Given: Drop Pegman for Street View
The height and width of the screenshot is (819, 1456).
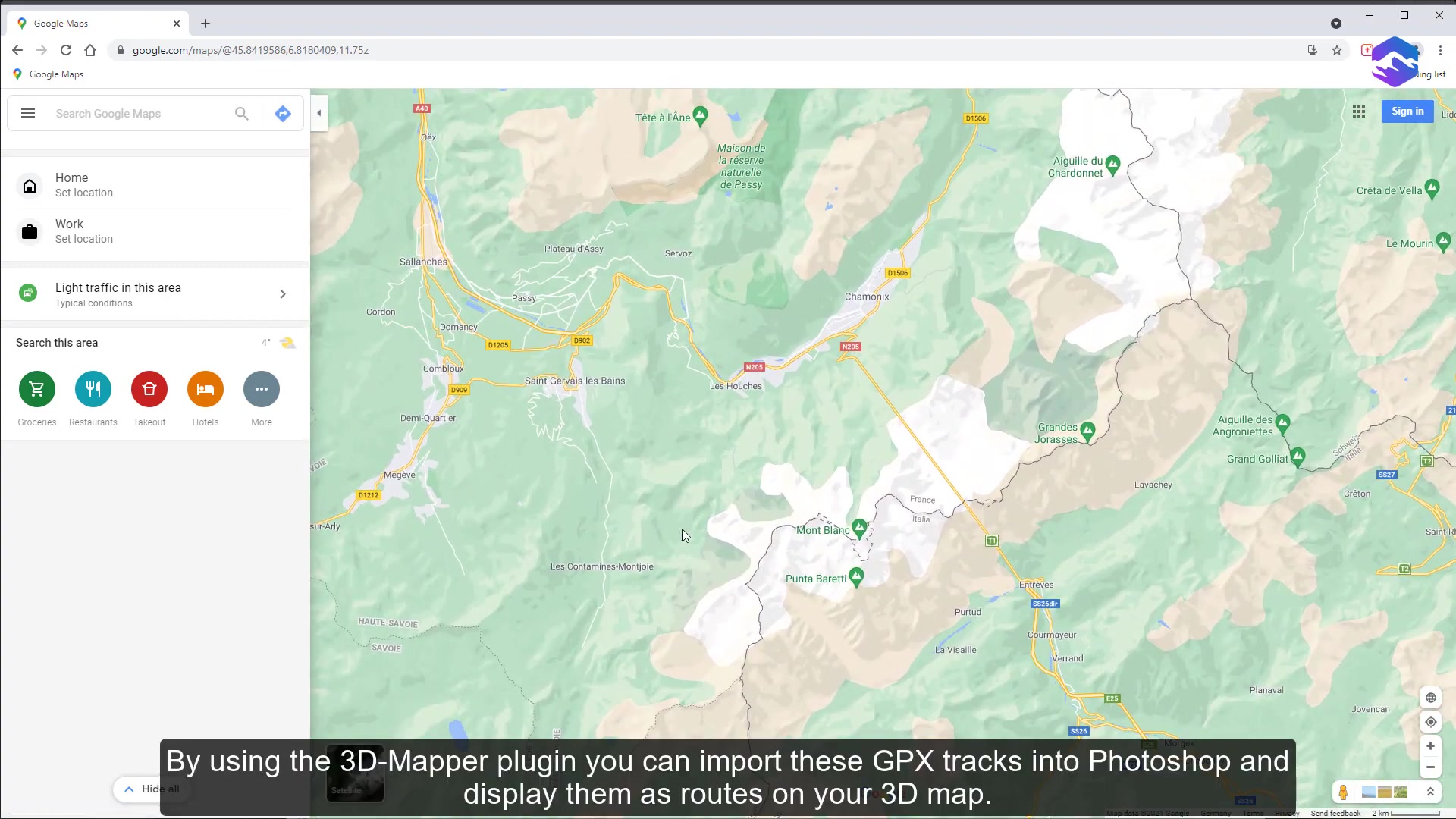Looking at the screenshot, I should pyautogui.click(x=1344, y=792).
